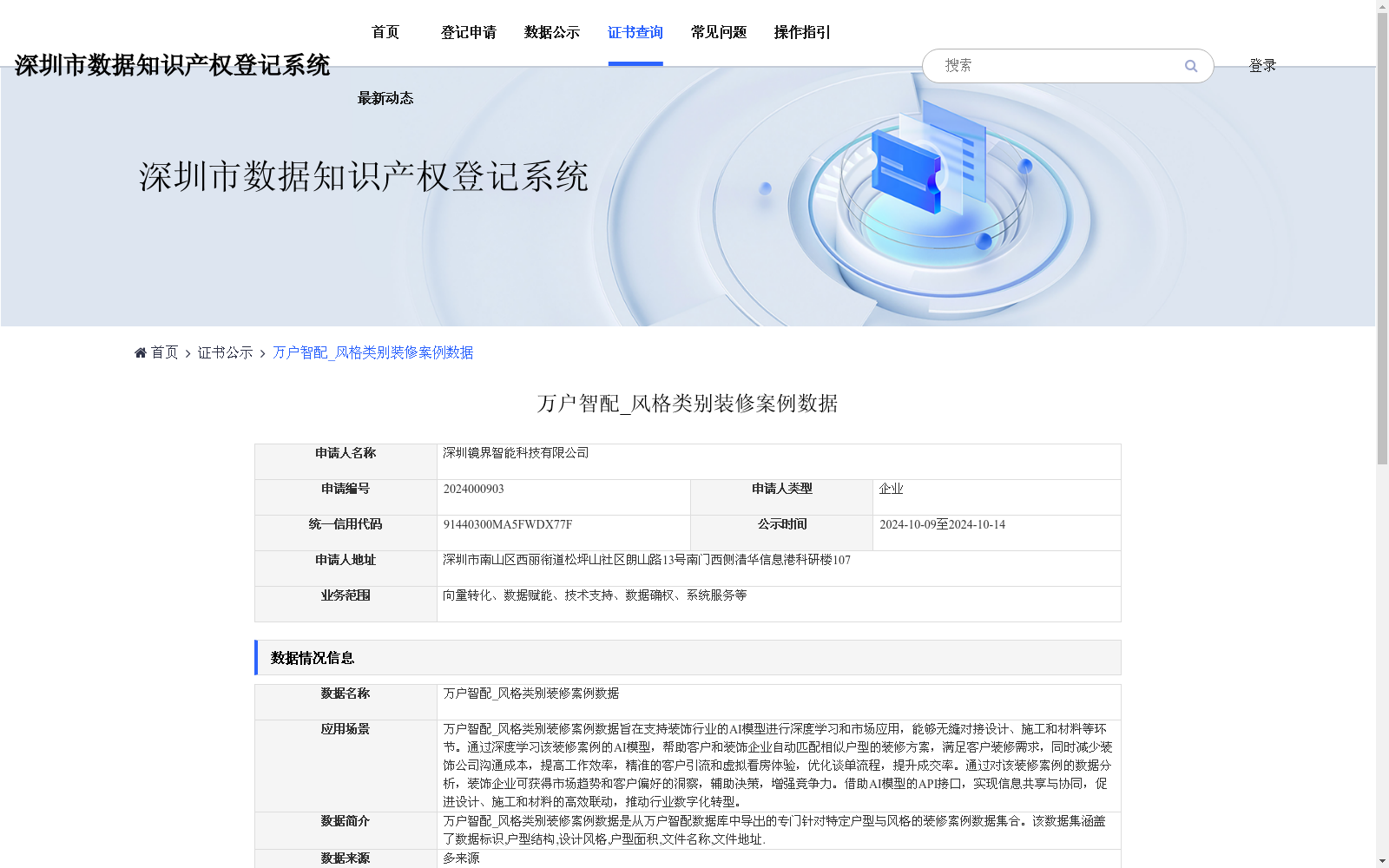
Task: Select the 证书查询 tab
Action: pos(635,32)
